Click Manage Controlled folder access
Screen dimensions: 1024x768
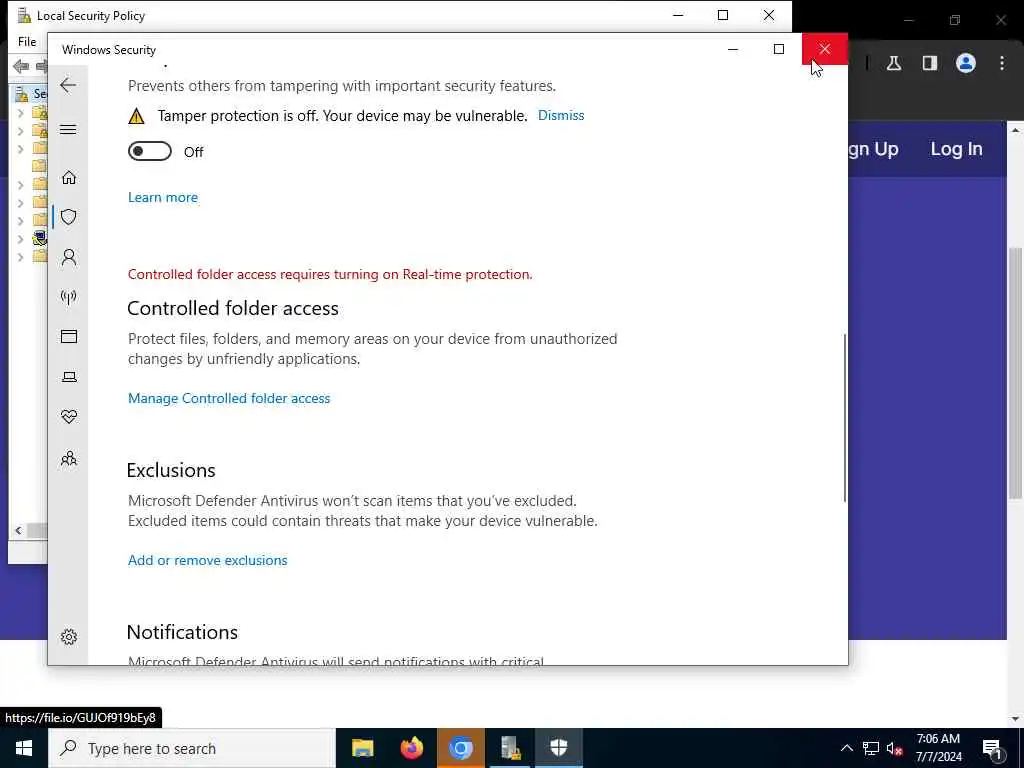[229, 398]
